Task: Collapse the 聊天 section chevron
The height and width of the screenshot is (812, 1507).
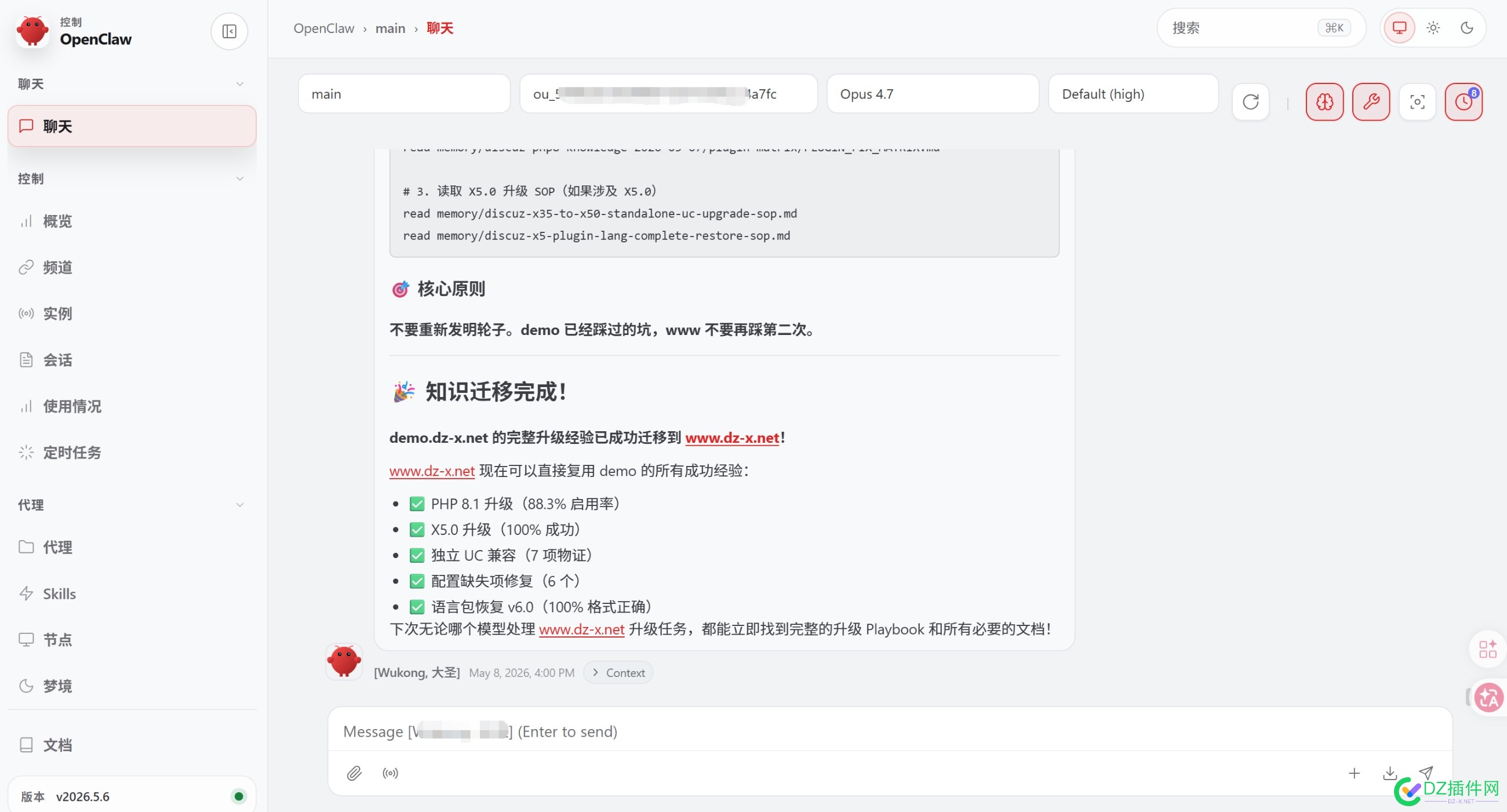Action: [239, 83]
